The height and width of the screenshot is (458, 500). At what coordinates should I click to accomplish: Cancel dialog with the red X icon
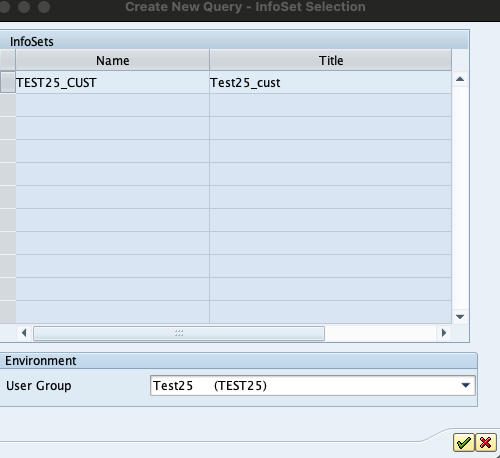click(486, 443)
